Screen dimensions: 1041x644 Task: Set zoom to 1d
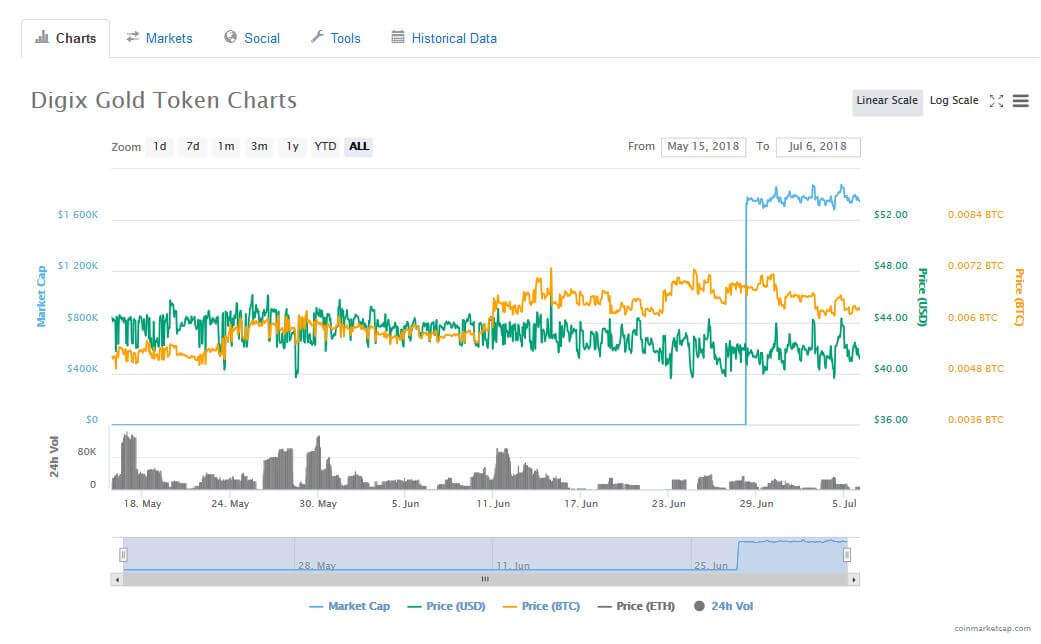coord(160,147)
